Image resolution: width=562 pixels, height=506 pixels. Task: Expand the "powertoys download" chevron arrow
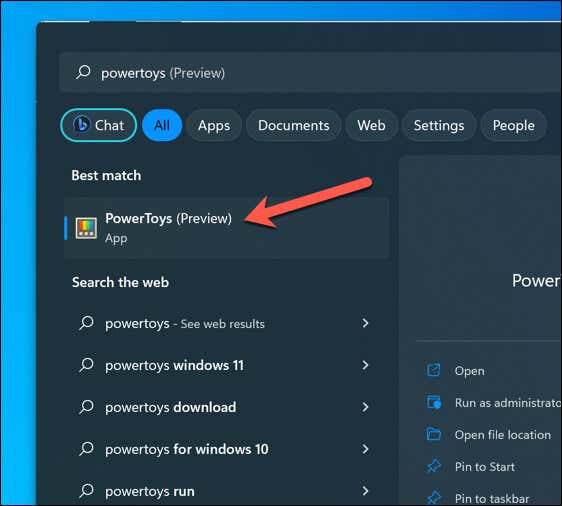coord(365,407)
